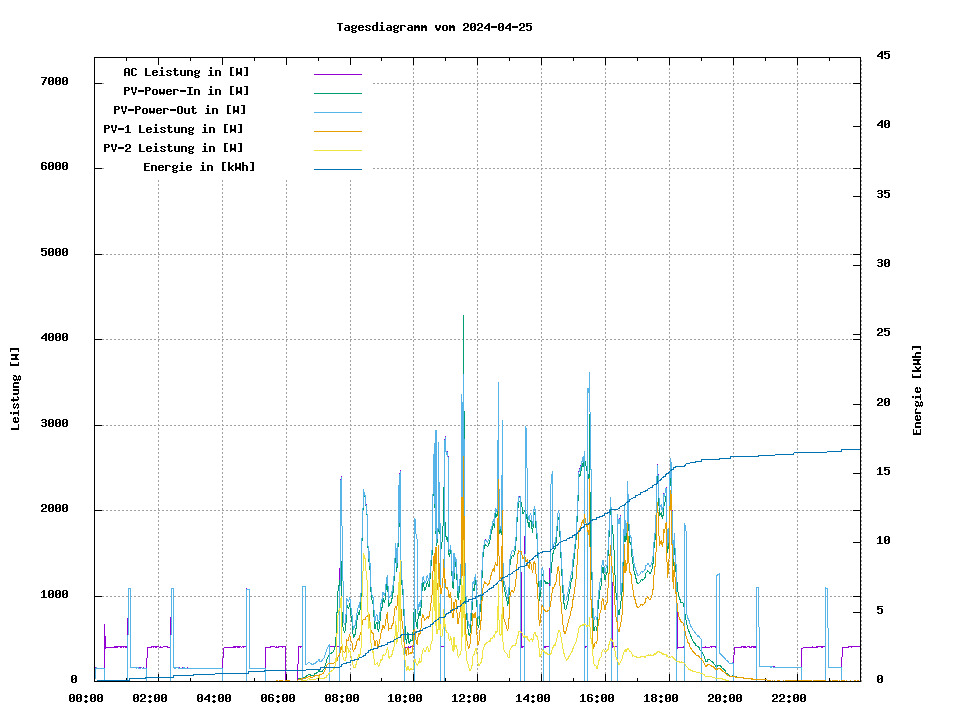Click the left axis title 'Leistung [W]'

pyautogui.click(x=16, y=389)
